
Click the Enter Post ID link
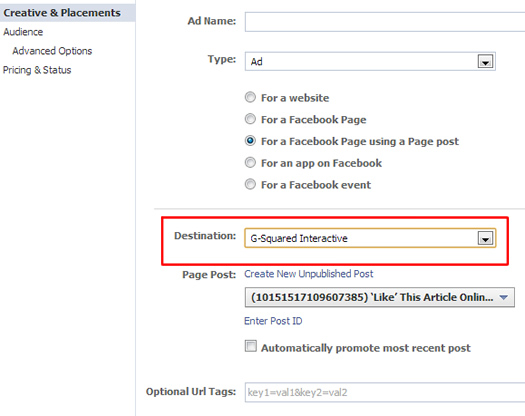273,321
